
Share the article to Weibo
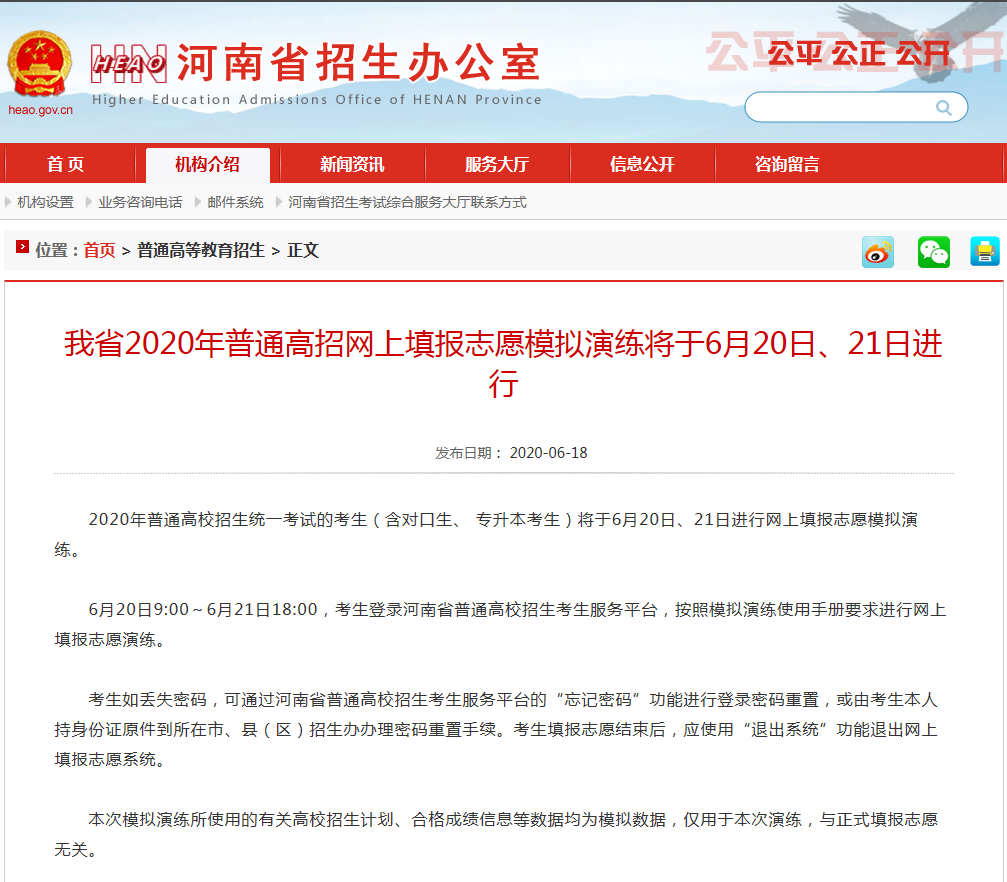coord(878,251)
